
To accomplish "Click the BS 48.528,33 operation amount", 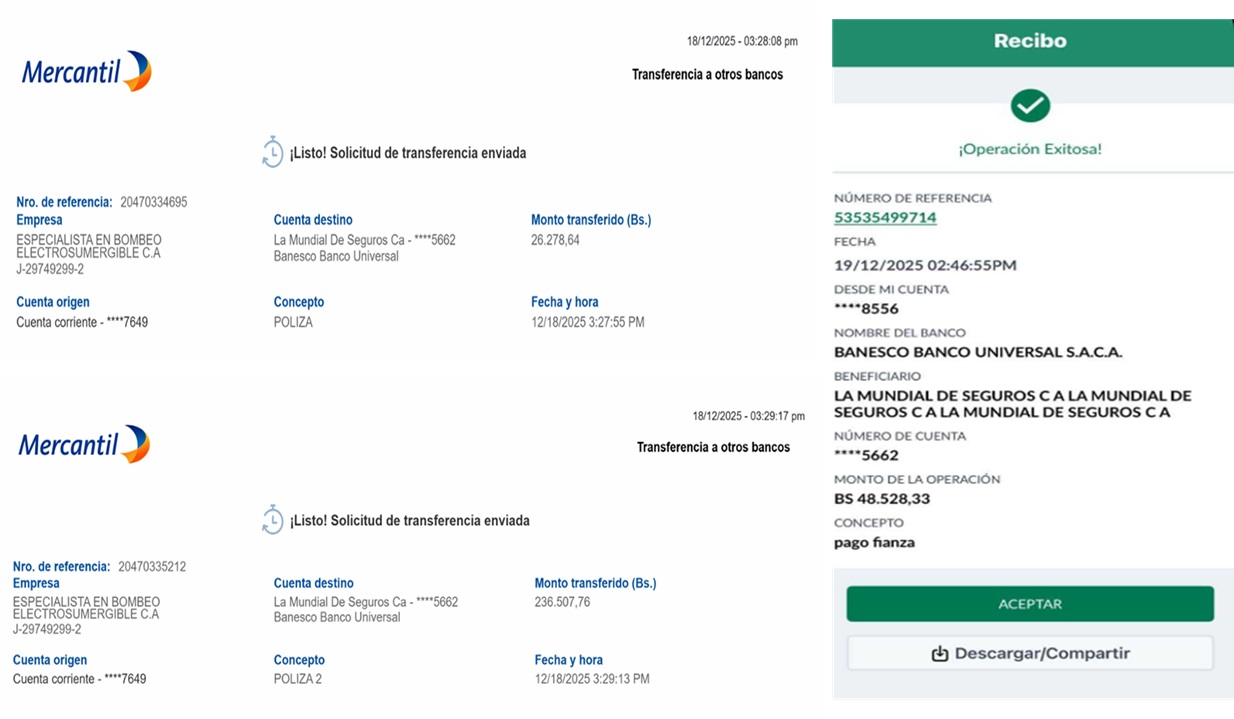I will click(882, 498).
